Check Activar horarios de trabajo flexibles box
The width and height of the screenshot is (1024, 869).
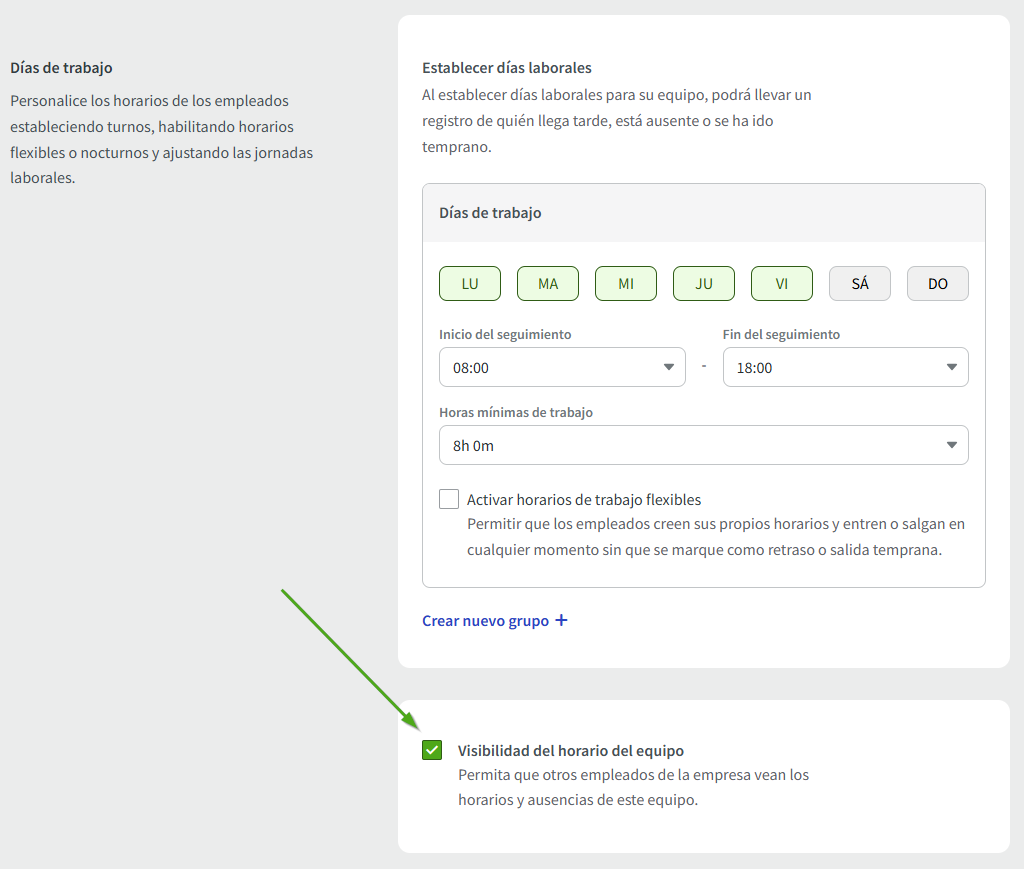pyautogui.click(x=449, y=500)
